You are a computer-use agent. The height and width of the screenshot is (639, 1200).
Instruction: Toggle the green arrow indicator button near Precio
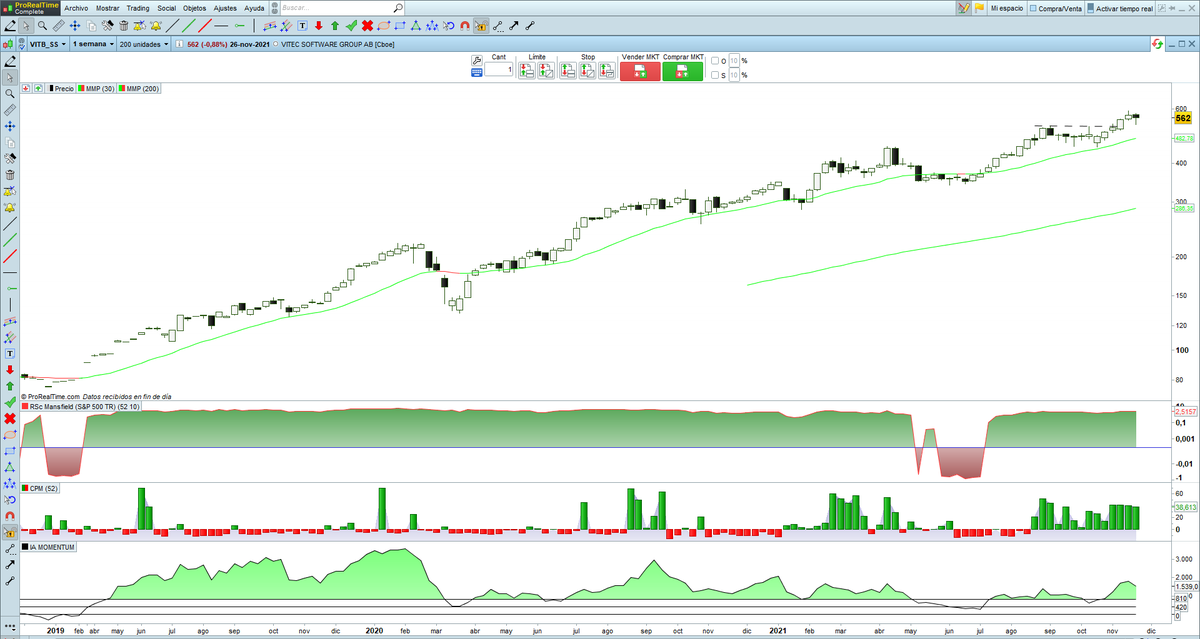click(38, 89)
